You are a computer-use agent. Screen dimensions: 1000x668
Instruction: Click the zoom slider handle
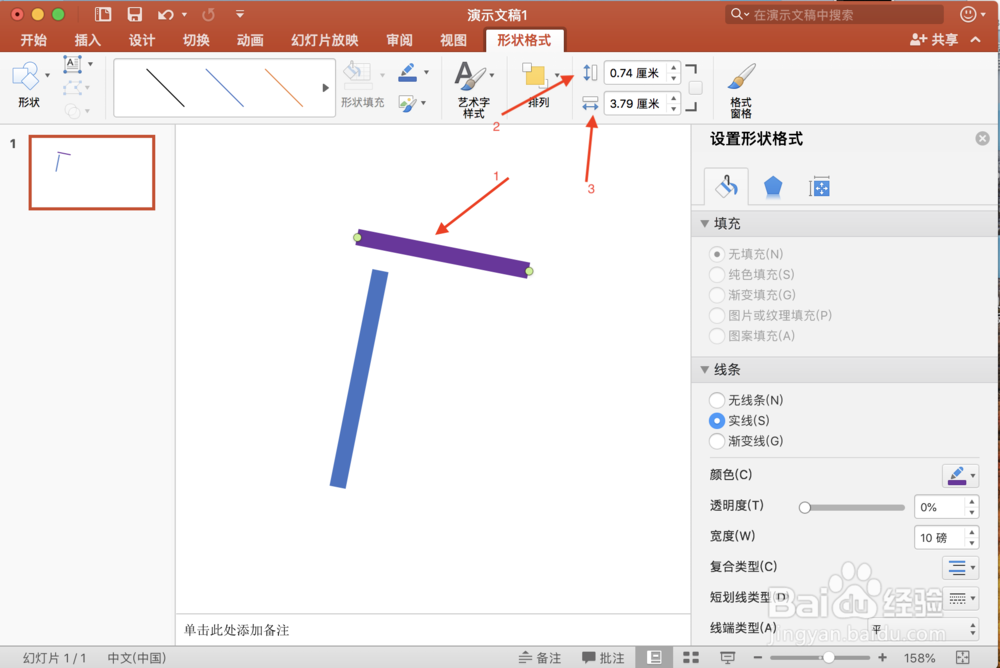pos(828,657)
